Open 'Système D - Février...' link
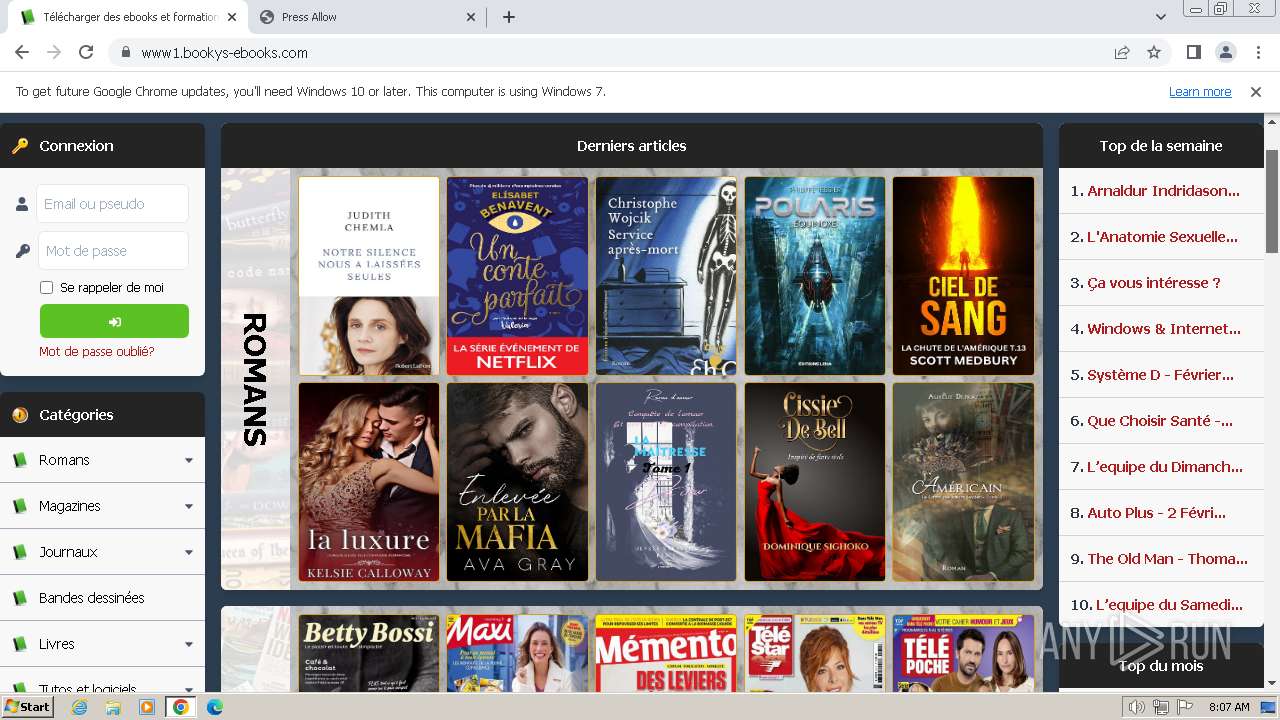Image resolution: width=1280 pixels, height=720 pixels. tap(1160, 375)
